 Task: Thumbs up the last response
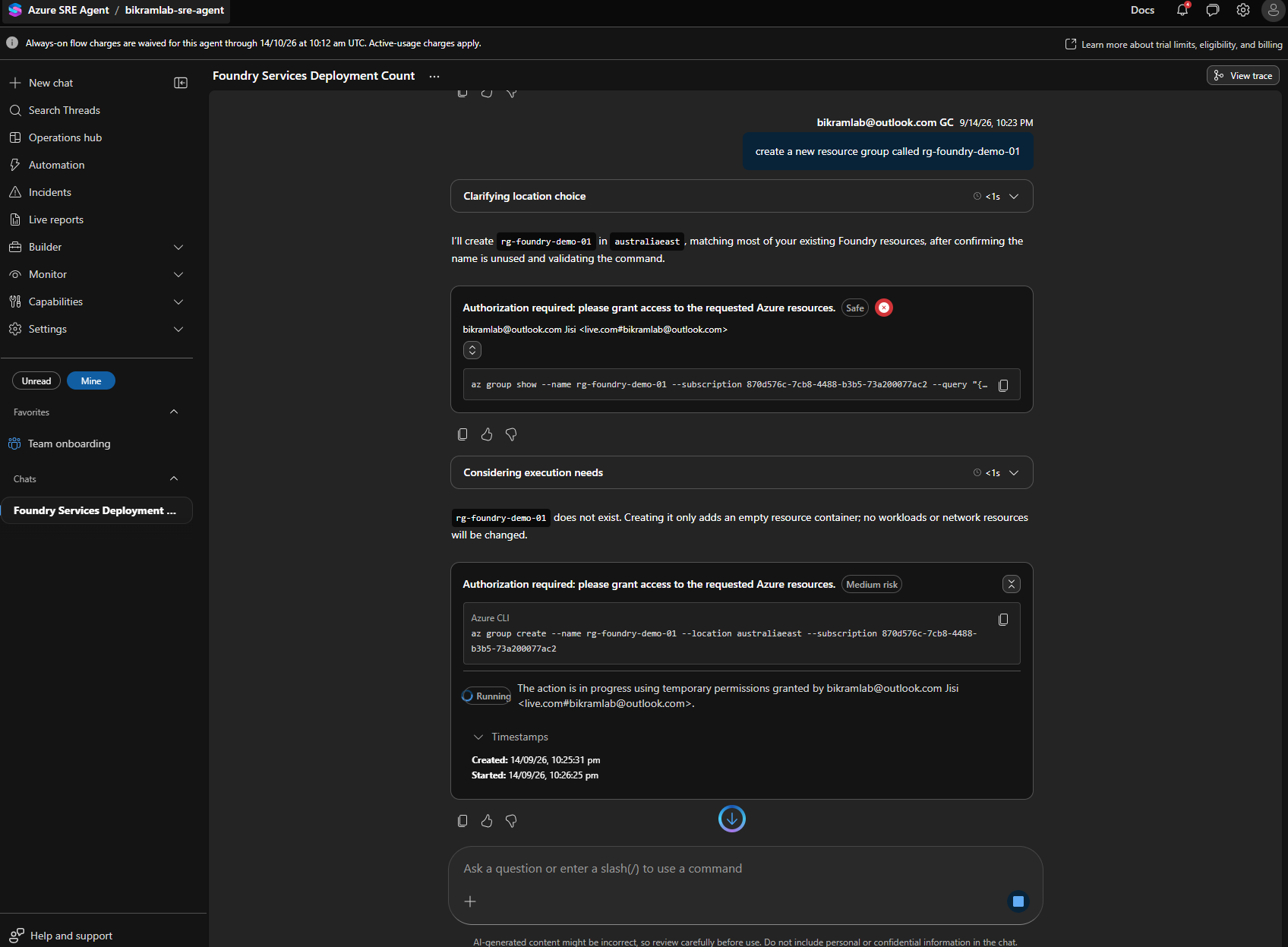click(x=487, y=821)
